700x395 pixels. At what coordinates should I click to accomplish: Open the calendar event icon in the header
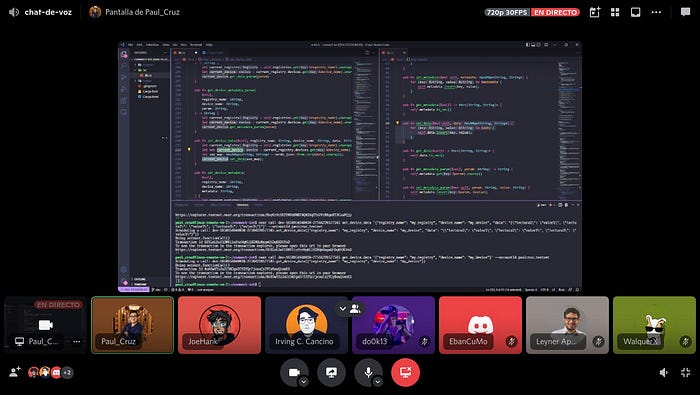(x=595, y=12)
